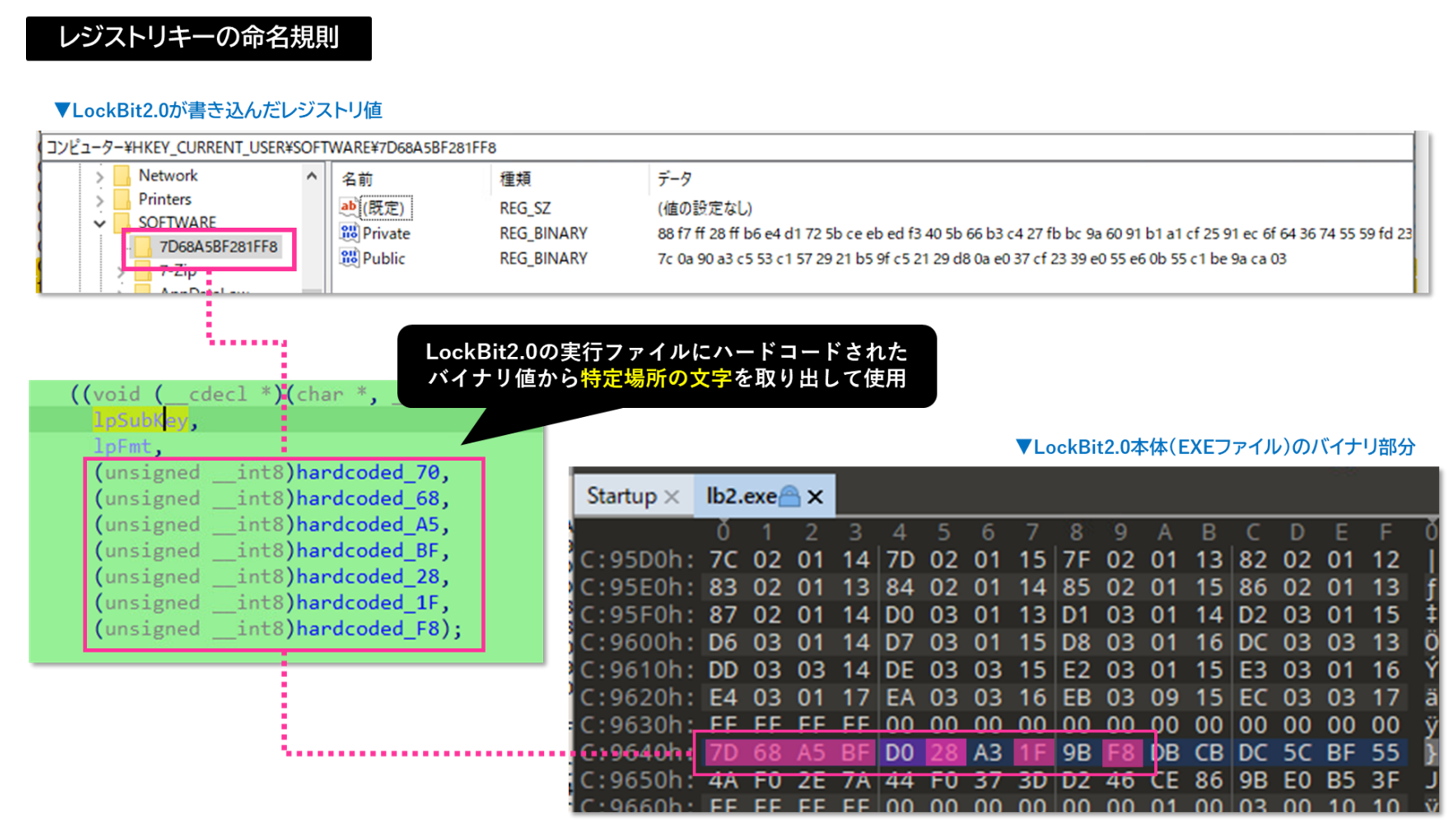Expand the Network registry key
This screenshot has width=1455, height=827.
coord(99,176)
